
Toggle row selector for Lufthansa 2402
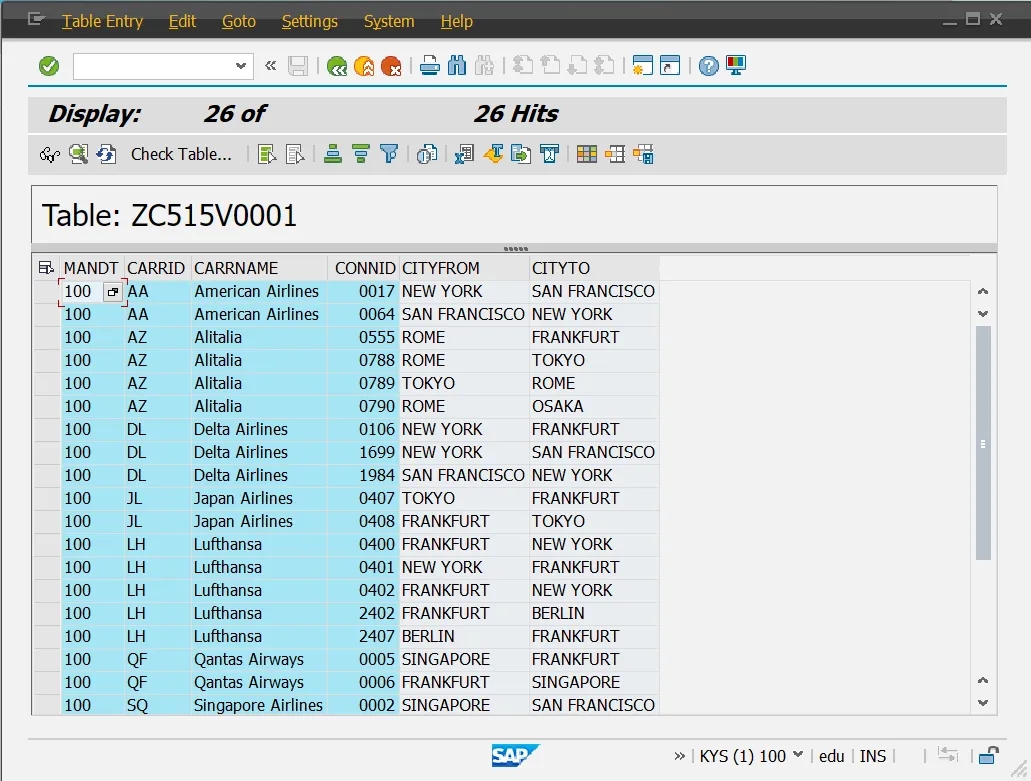point(47,613)
